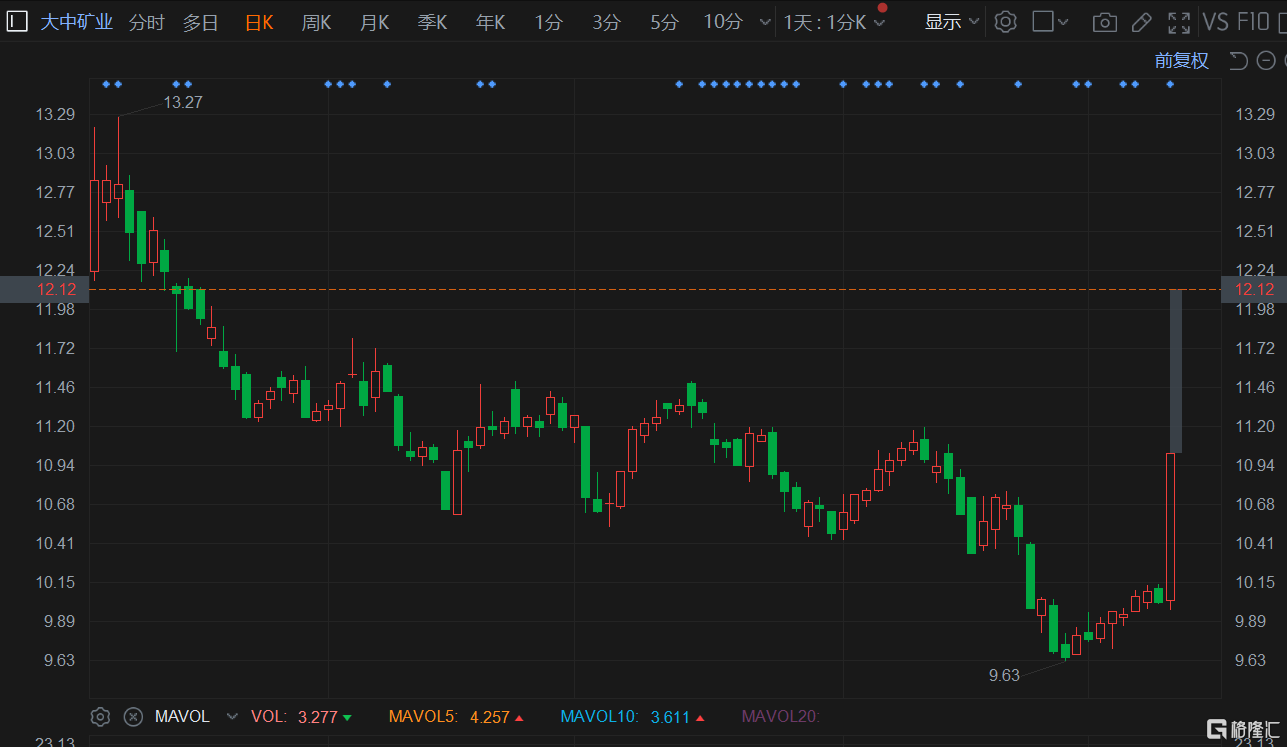Select the 周K weekly candlestick tab
The image size is (1287, 747).
click(317, 22)
